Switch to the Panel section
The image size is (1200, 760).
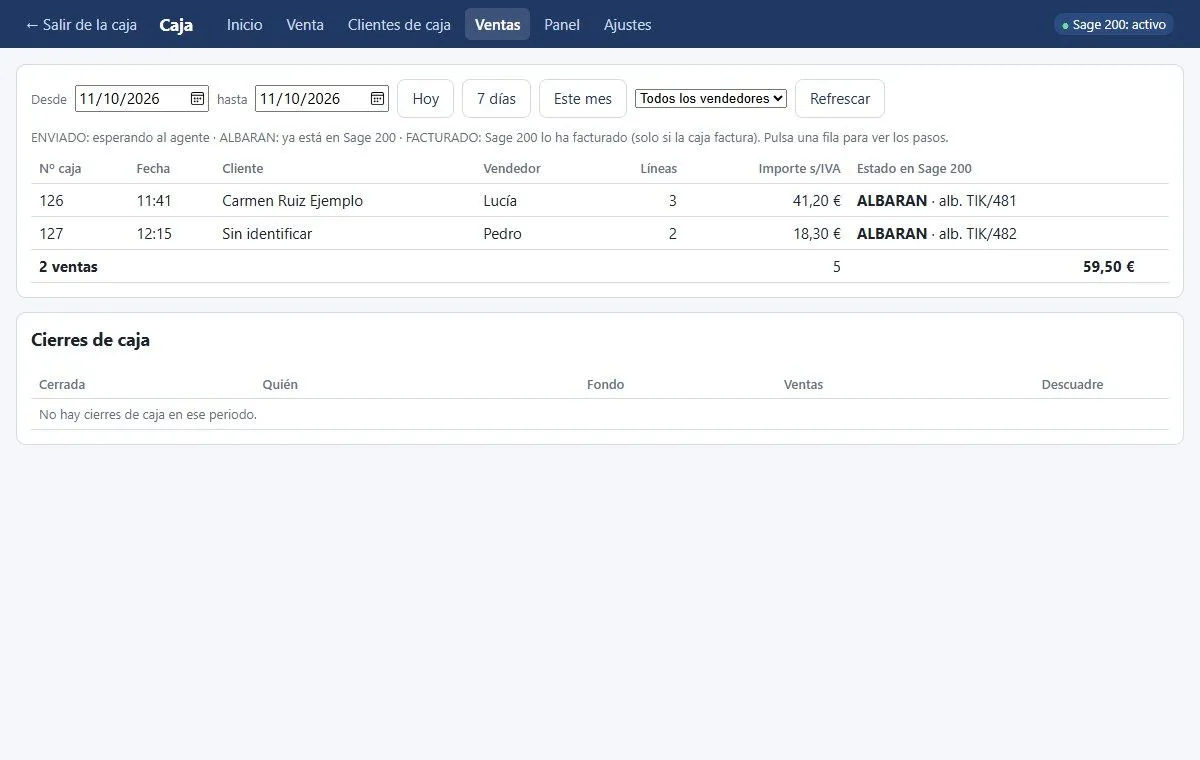pyautogui.click(x=562, y=24)
